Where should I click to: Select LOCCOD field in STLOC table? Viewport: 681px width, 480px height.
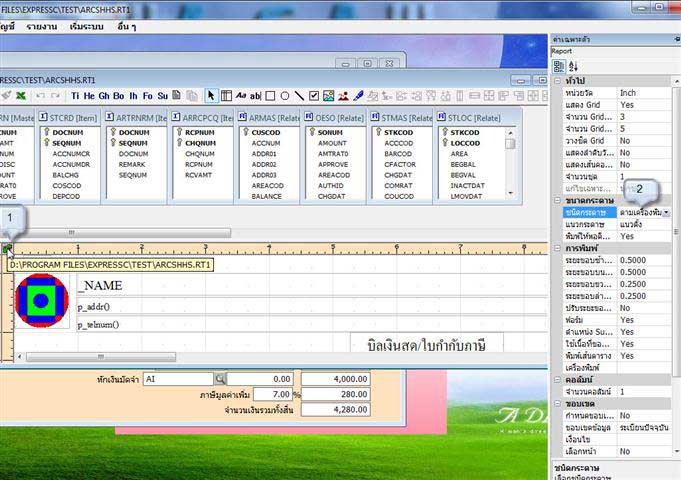click(x=465, y=143)
